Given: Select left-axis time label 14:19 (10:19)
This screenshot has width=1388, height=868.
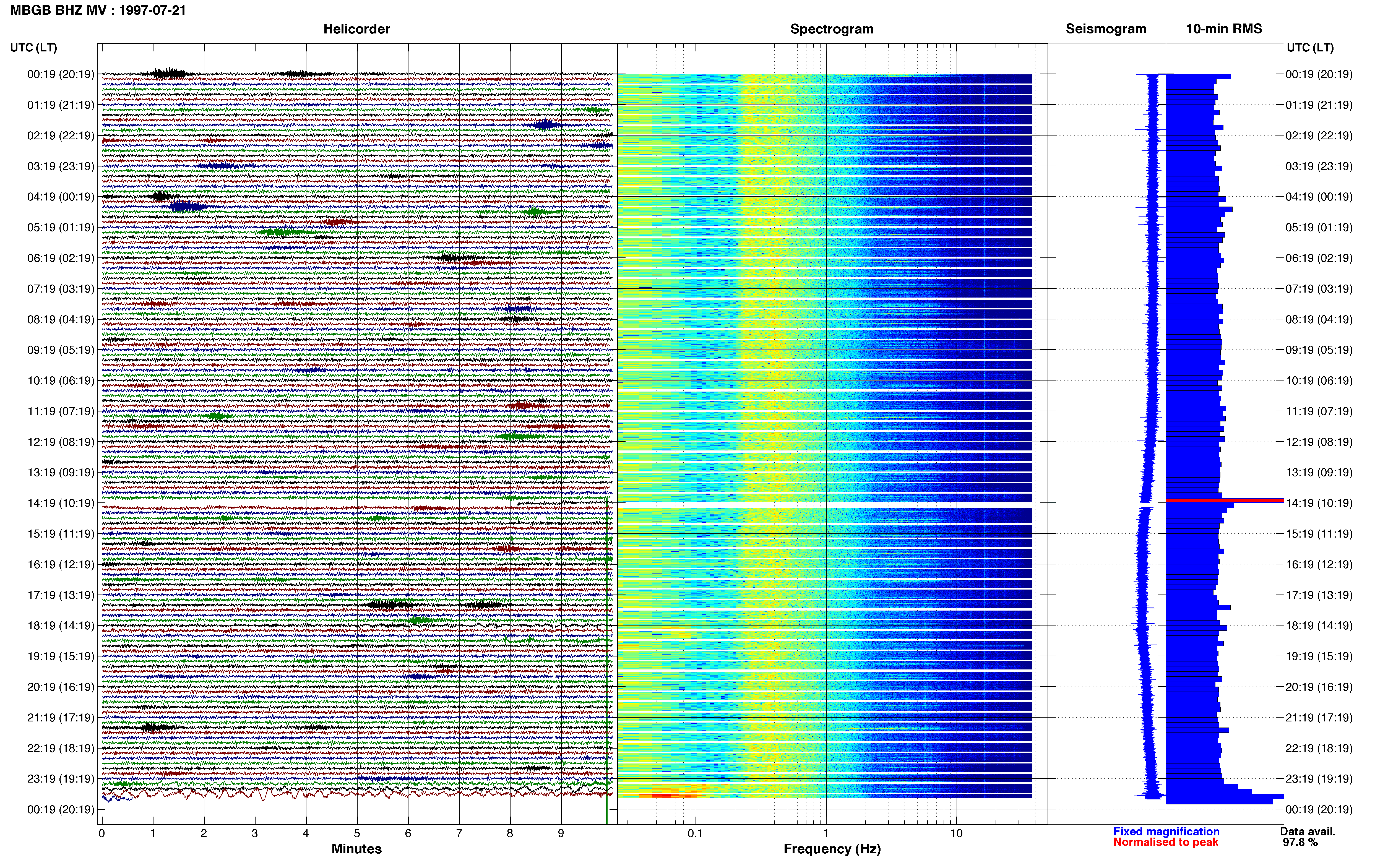Looking at the screenshot, I should pos(61,504).
